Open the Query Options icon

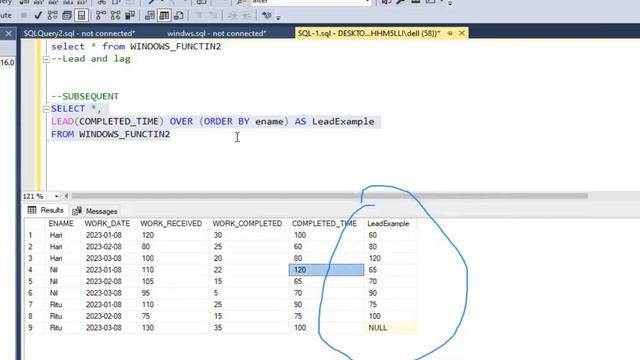tap(67, 16)
